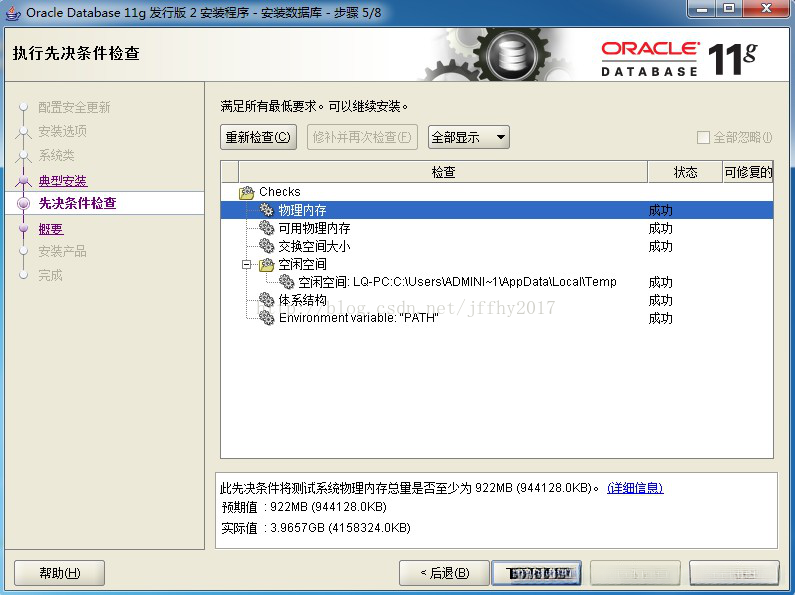This screenshot has width=795, height=595.
Task: Click the 后退(B) button
Action: [444, 573]
